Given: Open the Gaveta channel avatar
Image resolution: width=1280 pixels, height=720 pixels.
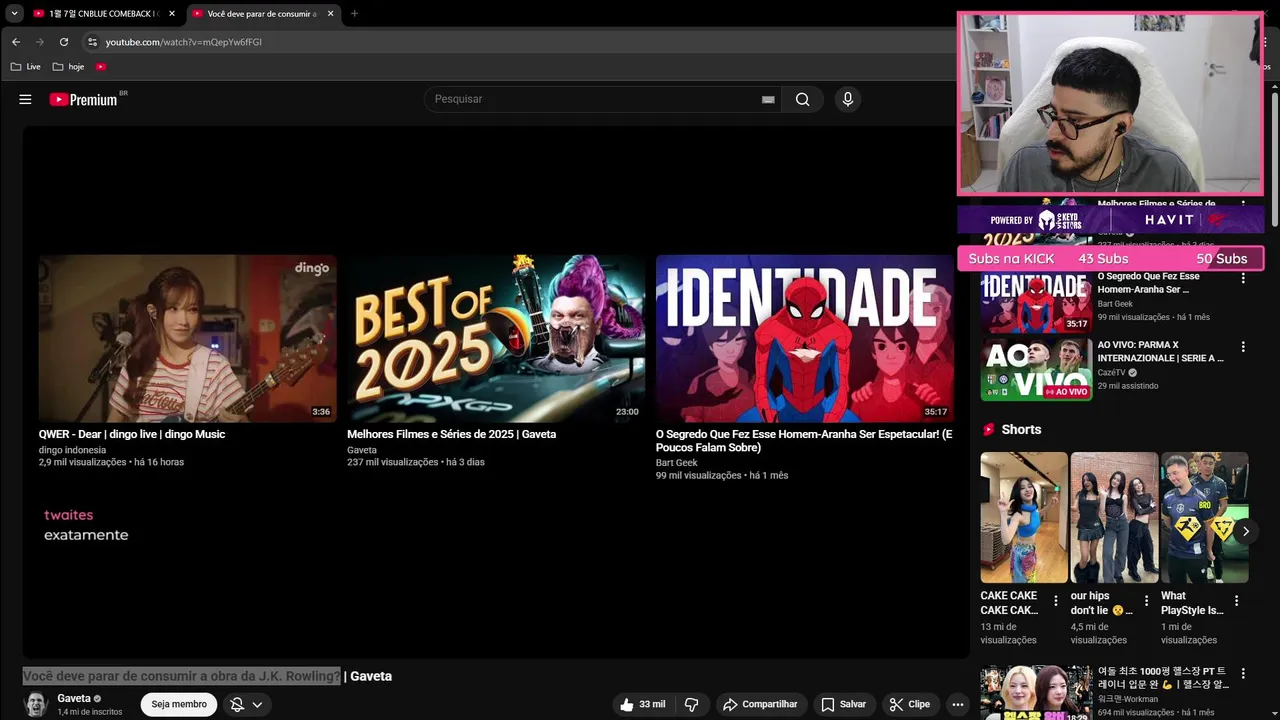Looking at the screenshot, I should tap(35, 704).
